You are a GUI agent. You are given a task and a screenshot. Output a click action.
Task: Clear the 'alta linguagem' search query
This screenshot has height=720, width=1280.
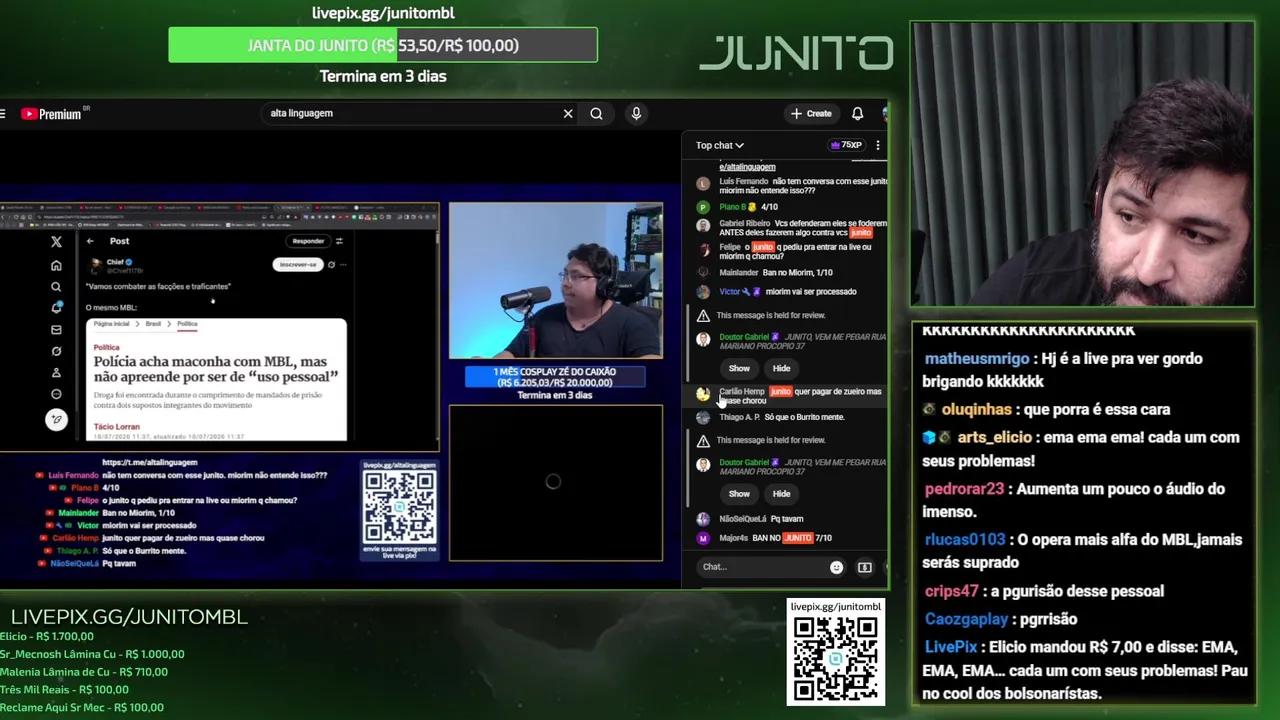pyautogui.click(x=568, y=114)
